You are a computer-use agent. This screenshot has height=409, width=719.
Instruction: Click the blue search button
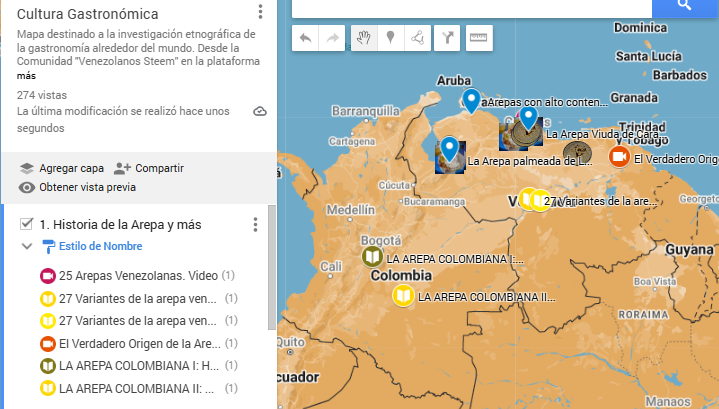coord(685,6)
